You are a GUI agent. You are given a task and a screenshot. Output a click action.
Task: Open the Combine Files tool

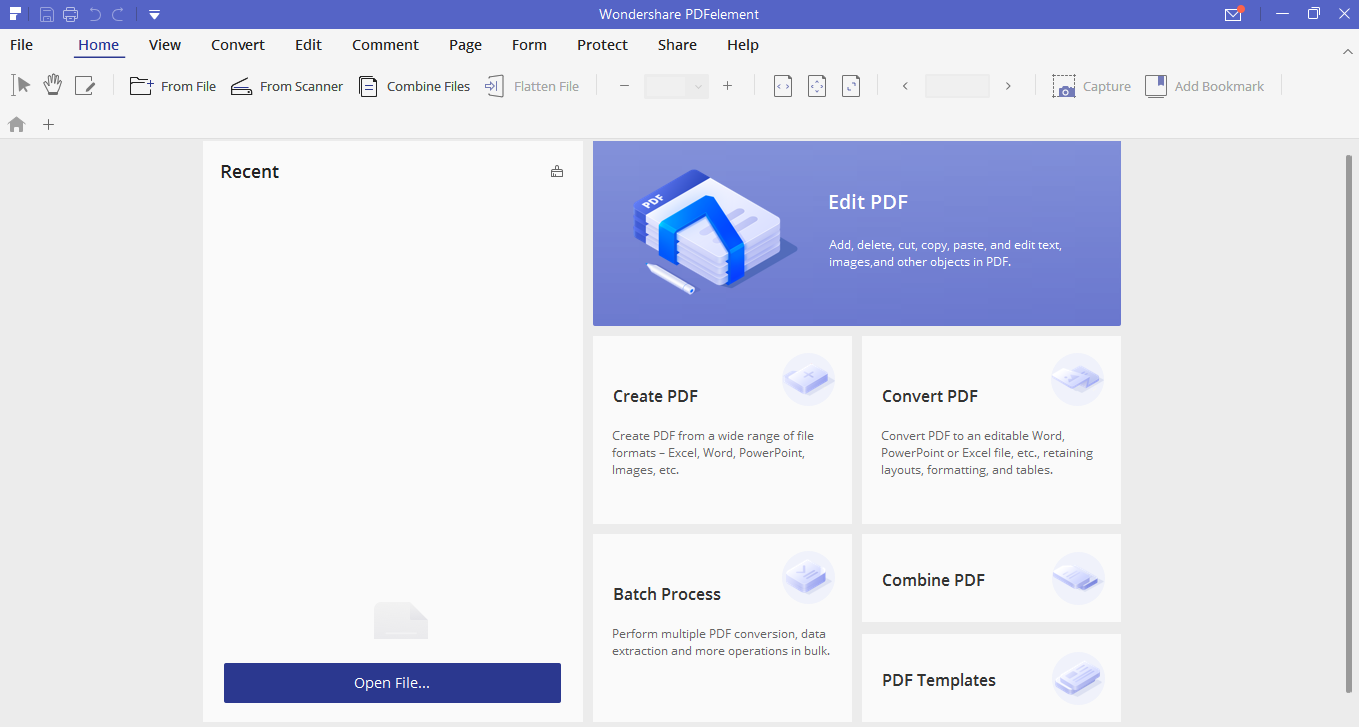[x=414, y=86]
